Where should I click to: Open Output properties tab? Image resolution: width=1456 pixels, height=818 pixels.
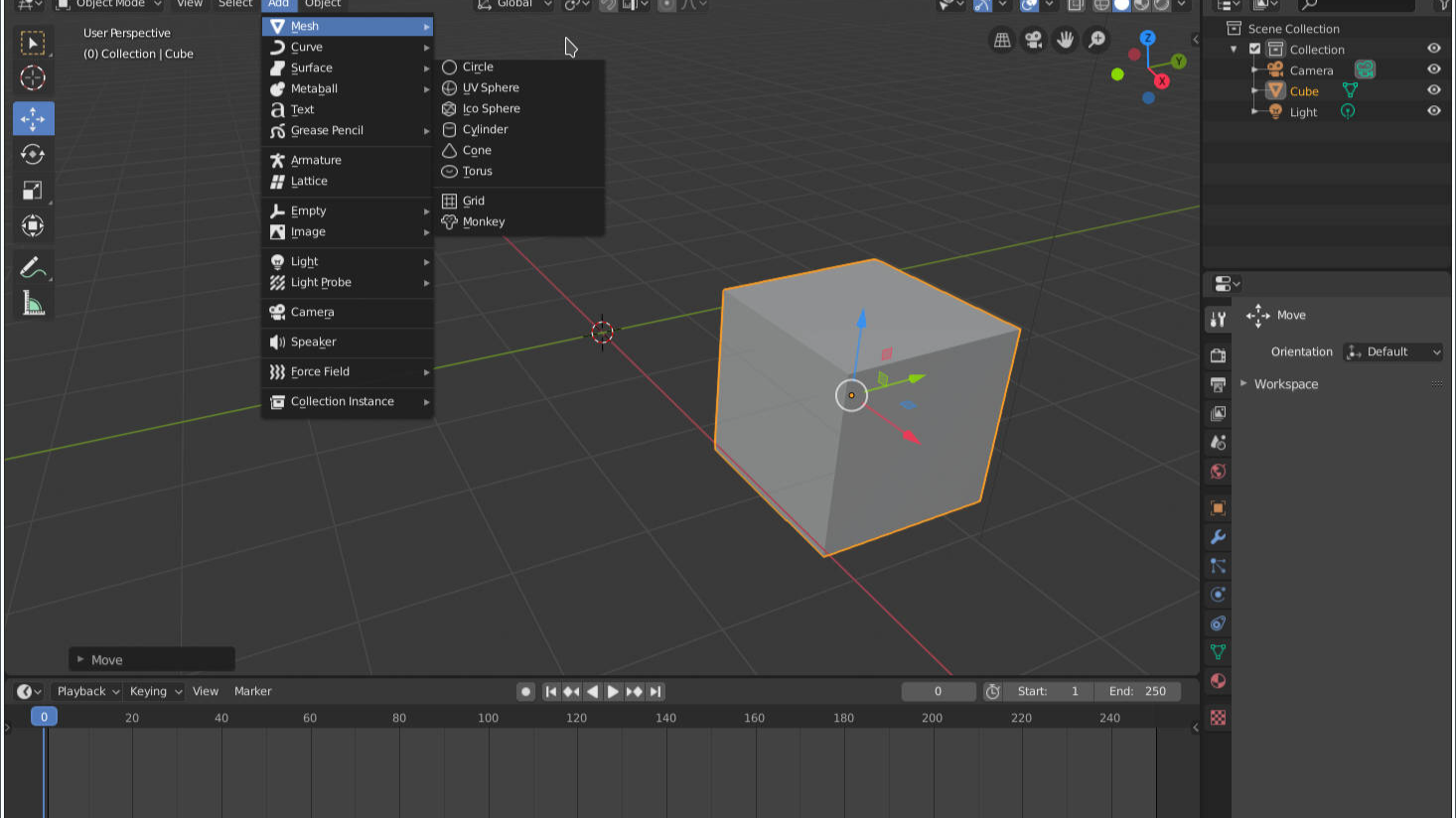pyautogui.click(x=1218, y=384)
